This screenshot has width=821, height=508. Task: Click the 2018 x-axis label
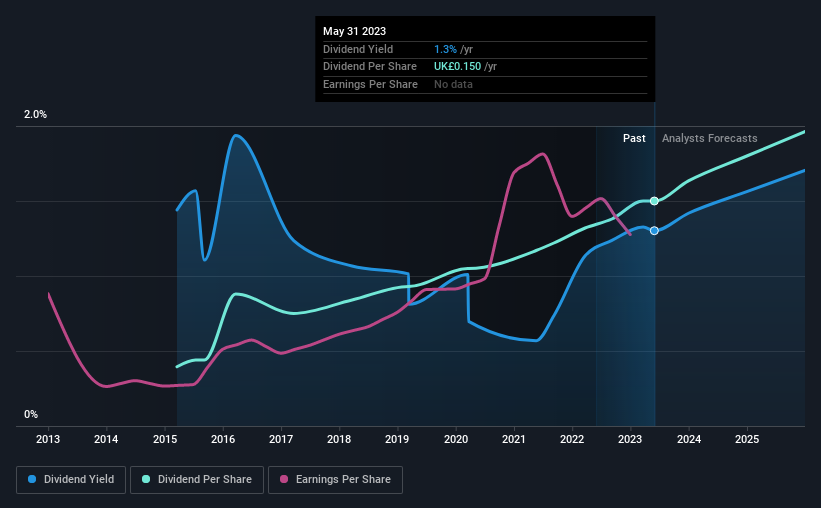pyautogui.click(x=339, y=439)
